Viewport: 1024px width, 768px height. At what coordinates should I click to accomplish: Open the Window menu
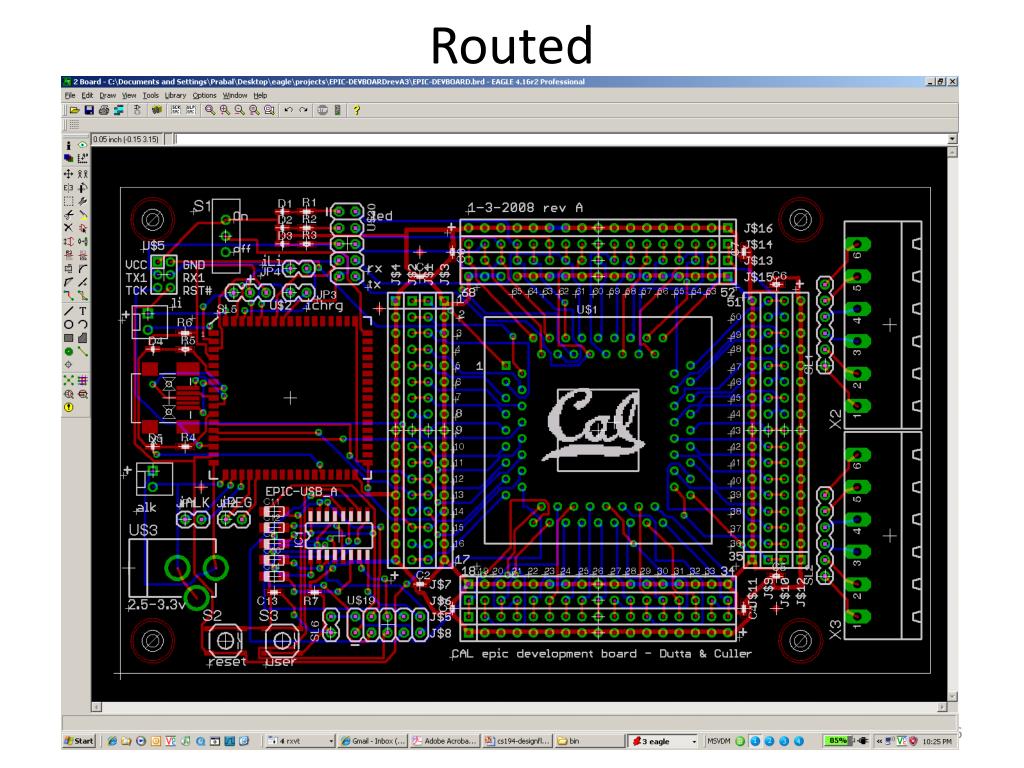point(234,95)
